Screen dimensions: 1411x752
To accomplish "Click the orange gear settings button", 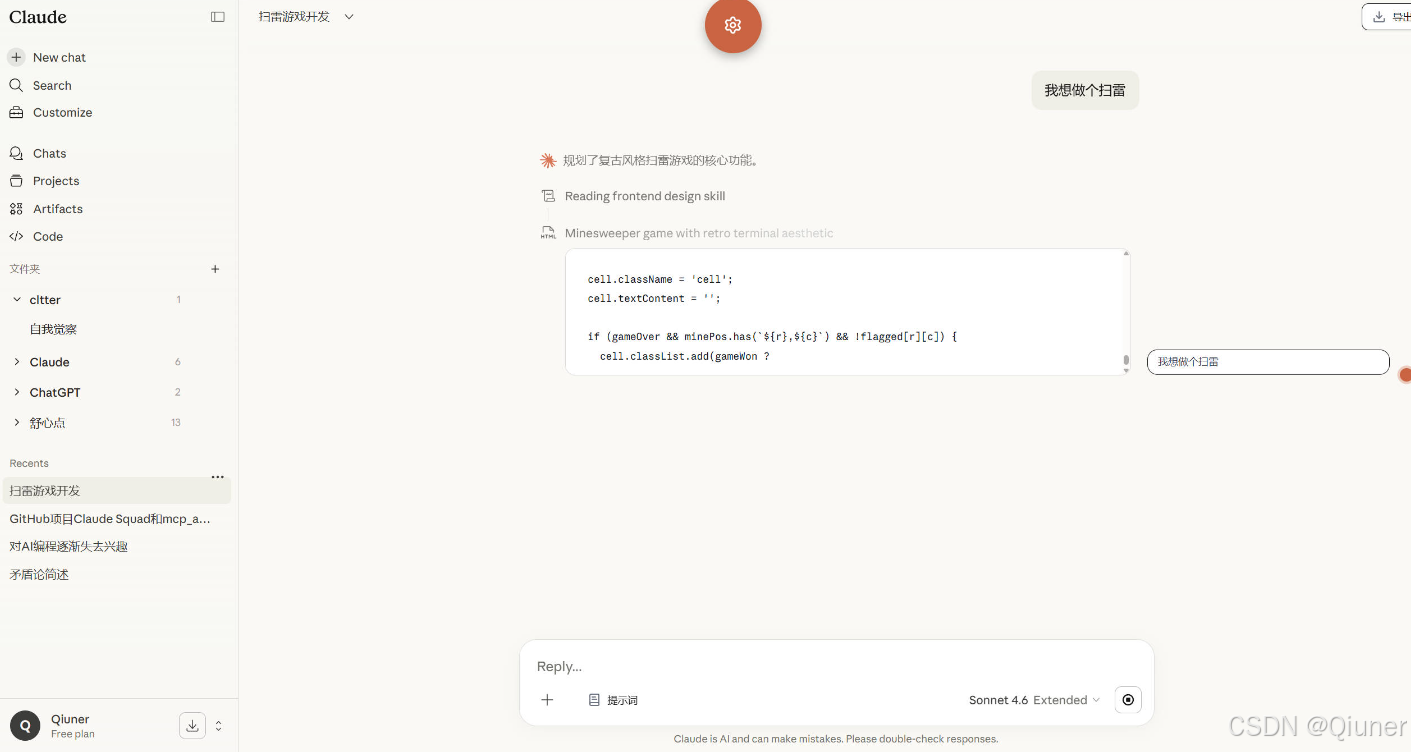I will (733, 25).
